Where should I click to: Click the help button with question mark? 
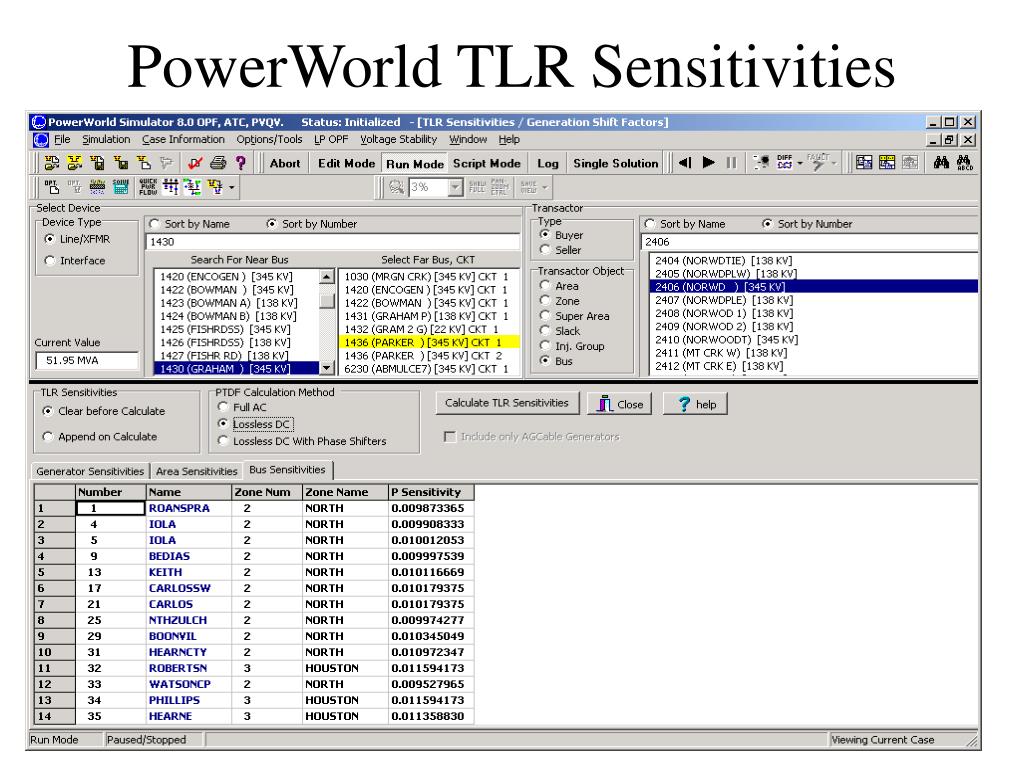coord(696,404)
